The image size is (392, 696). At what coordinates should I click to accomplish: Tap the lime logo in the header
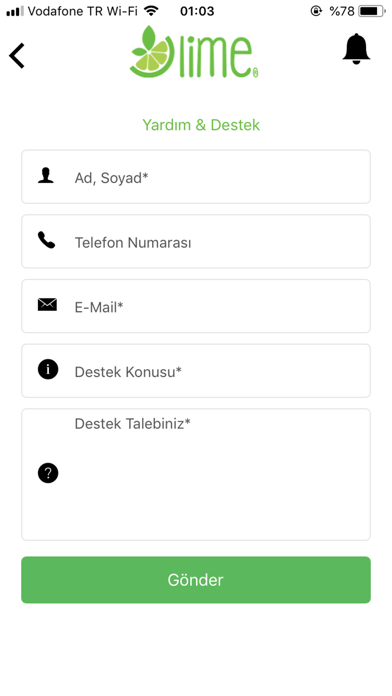194,52
